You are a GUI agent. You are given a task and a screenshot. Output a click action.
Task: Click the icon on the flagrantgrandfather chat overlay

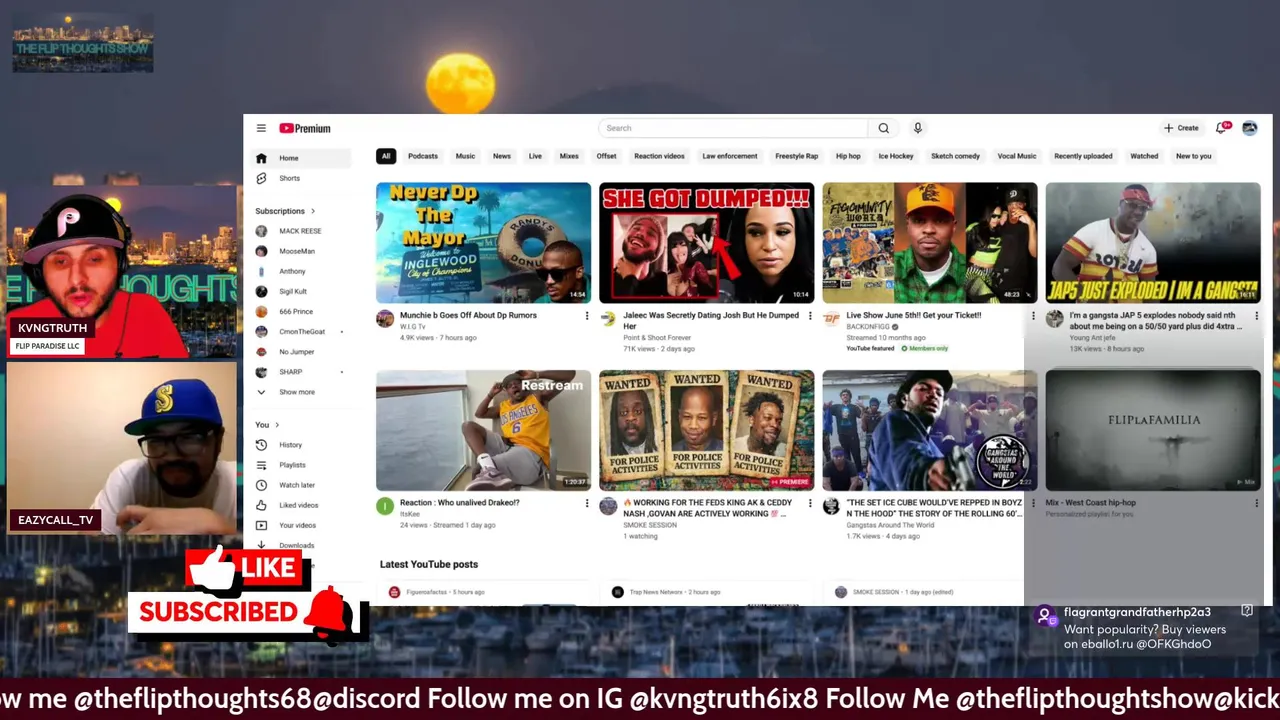click(1247, 610)
